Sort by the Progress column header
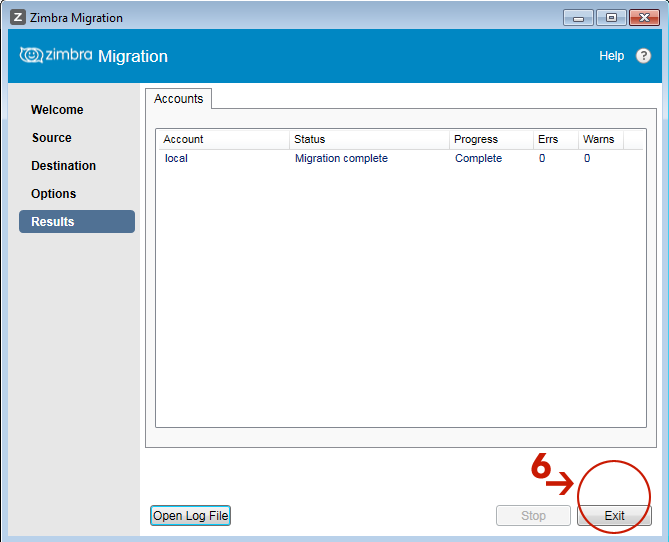669x542 pixels. (492, 139)
